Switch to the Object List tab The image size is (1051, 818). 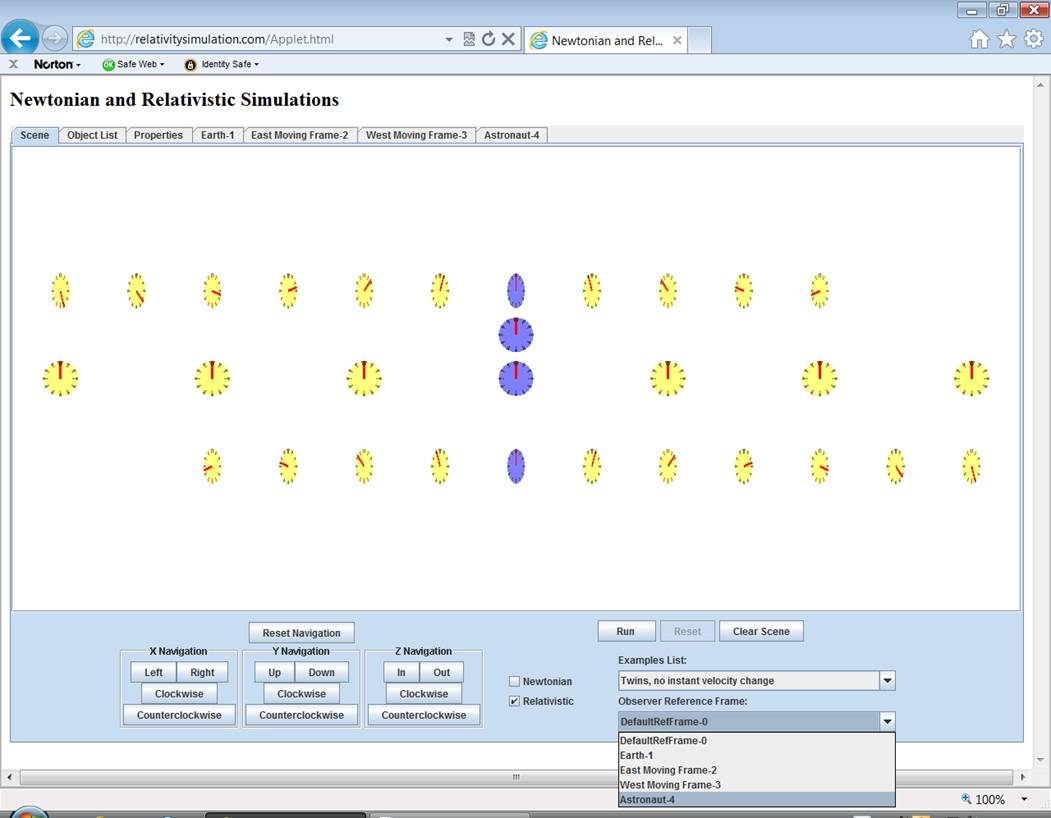(92, 135)
